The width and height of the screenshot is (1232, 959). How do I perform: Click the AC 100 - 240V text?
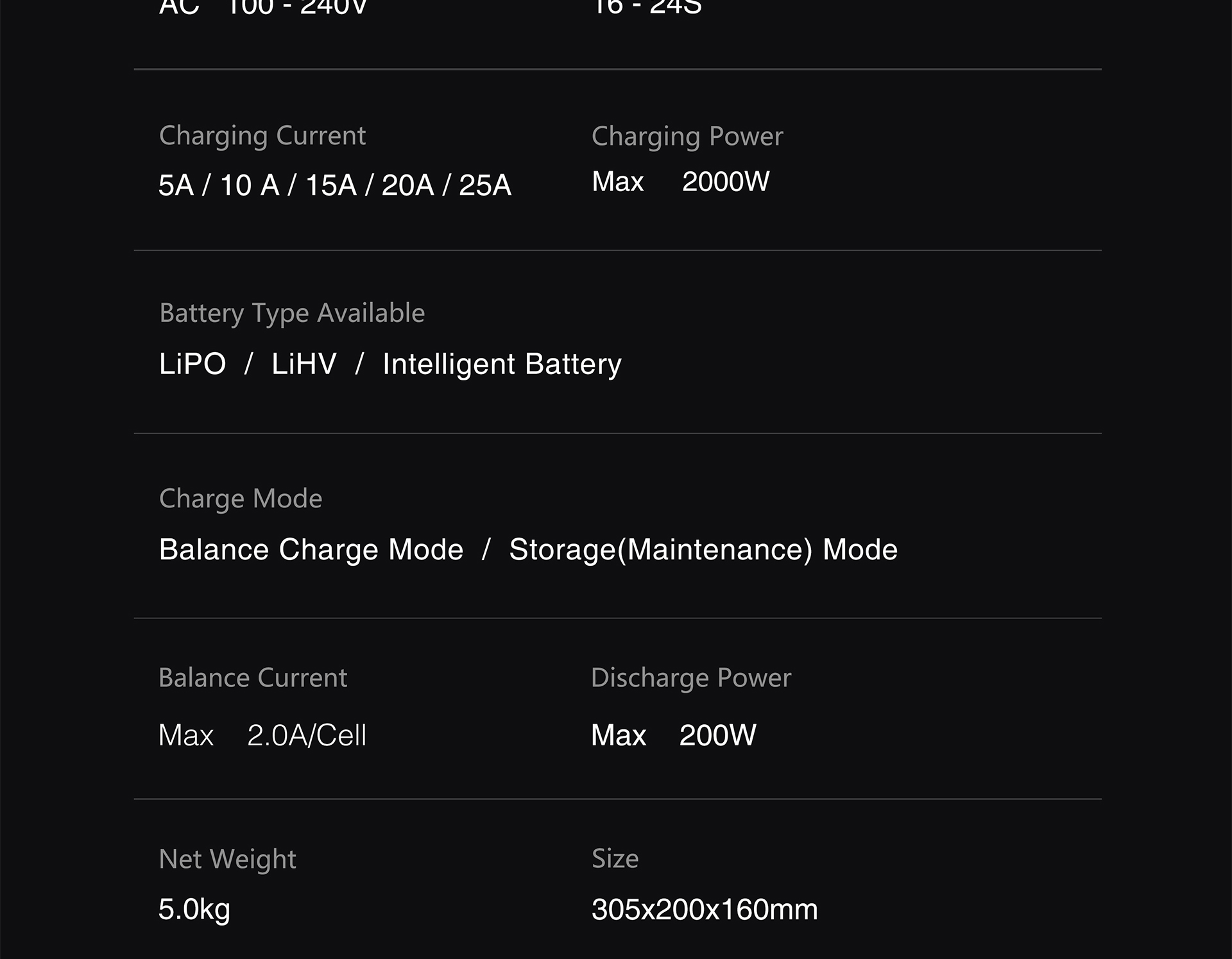(262, 8)
